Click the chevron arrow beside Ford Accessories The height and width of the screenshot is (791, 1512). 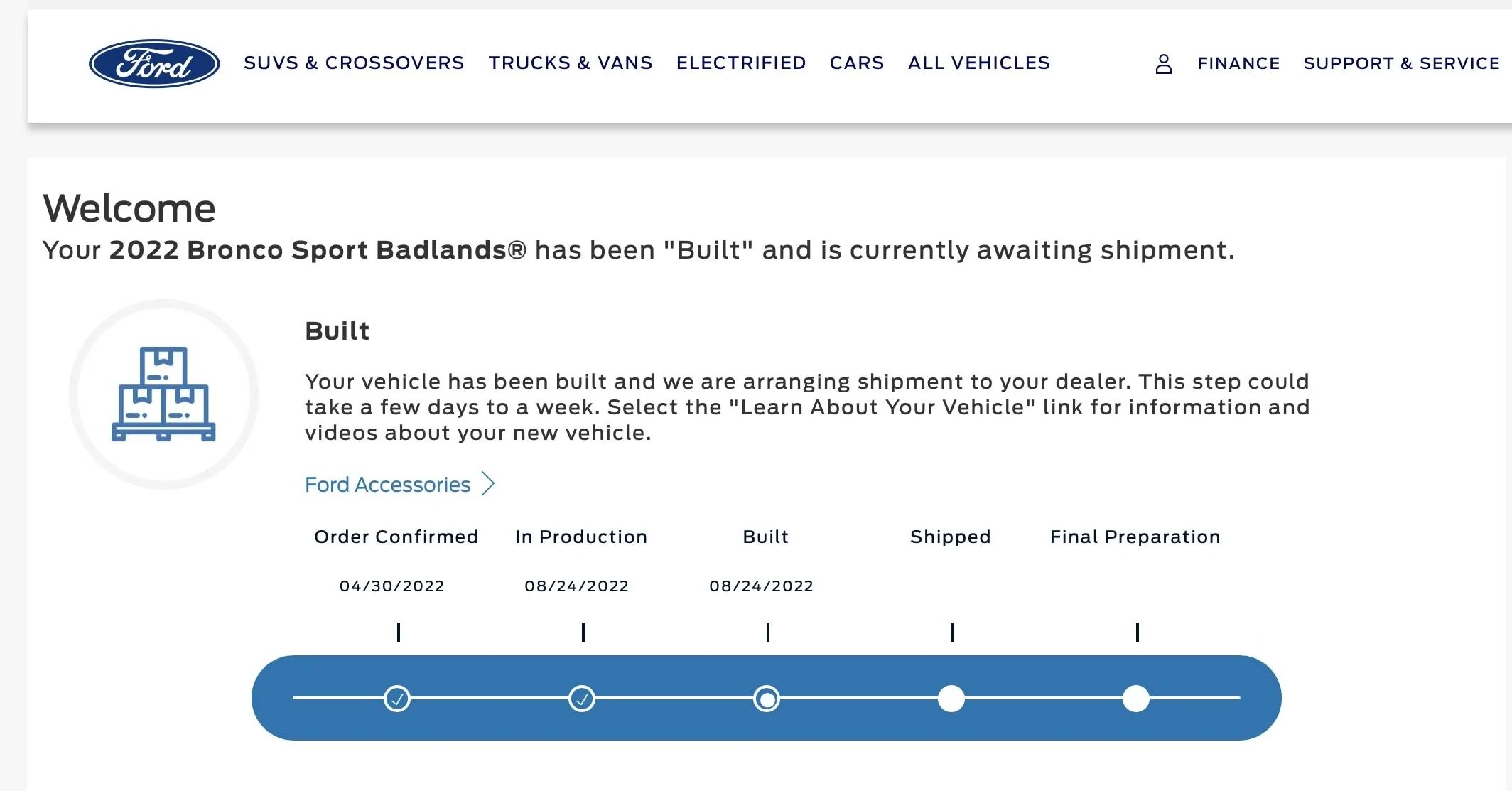tap(488, 484)
